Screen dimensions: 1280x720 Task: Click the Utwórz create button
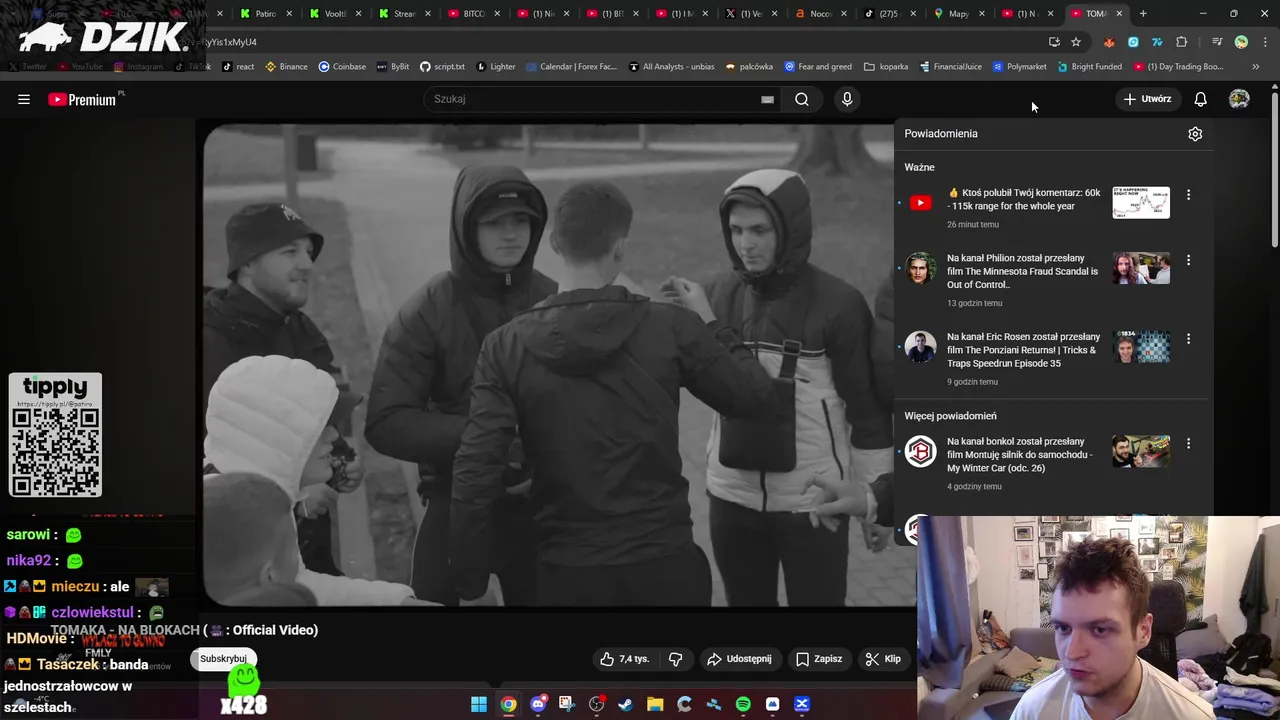point(1147,99)
